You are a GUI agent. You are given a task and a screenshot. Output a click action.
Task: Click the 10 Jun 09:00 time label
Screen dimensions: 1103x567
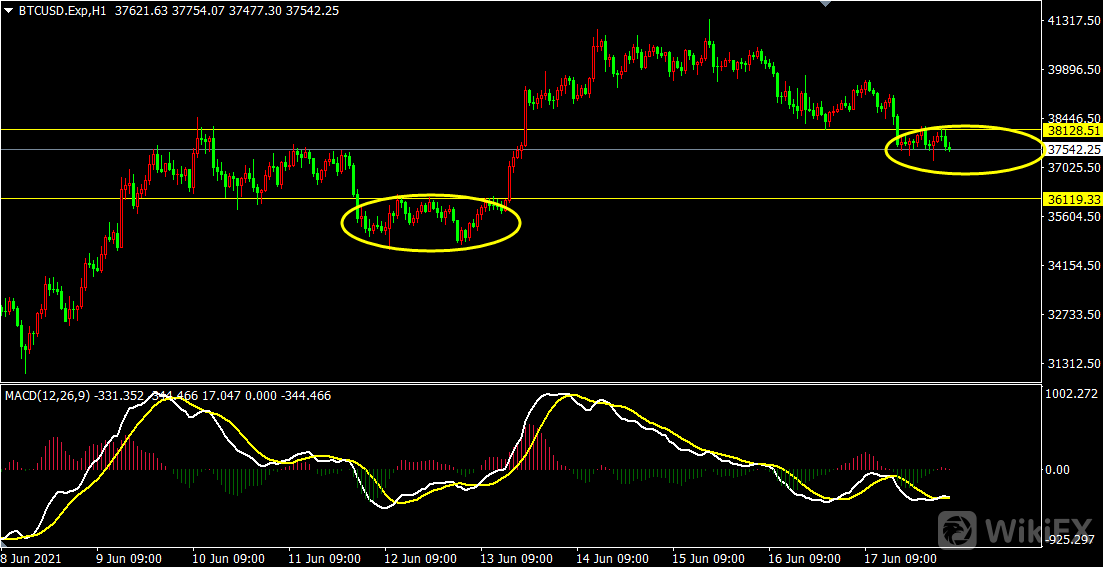[229, 559]
